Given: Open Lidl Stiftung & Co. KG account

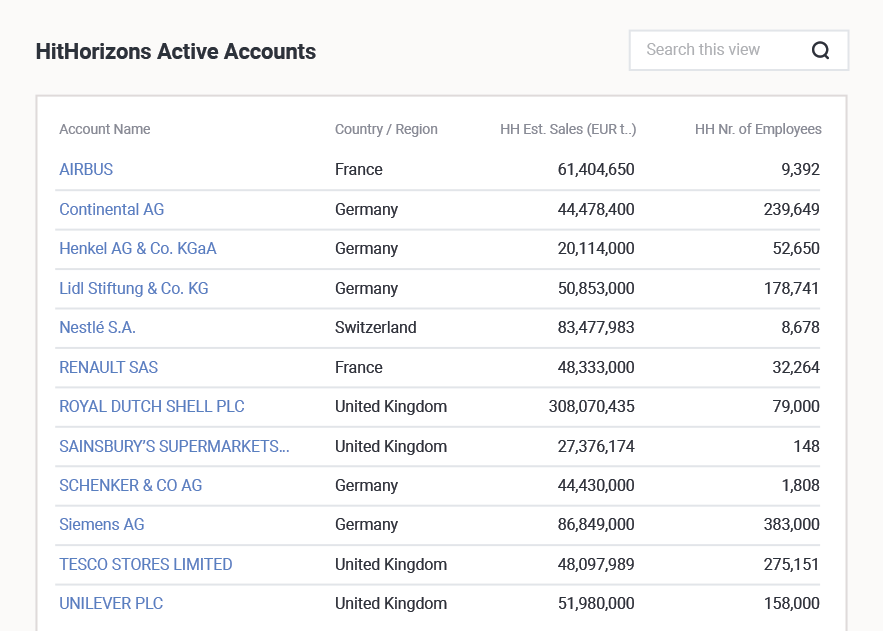Looking at the screenshot, I should (x=134, y=288).
